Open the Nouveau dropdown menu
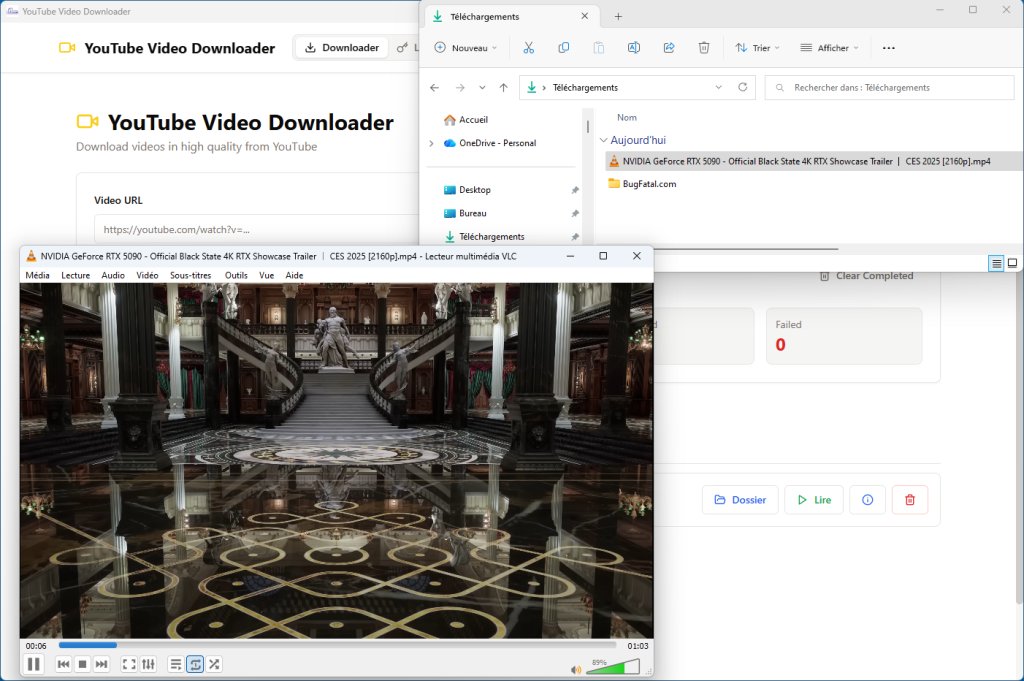The width and height of the screenshot is (1024, 681). tap(466, 47)
